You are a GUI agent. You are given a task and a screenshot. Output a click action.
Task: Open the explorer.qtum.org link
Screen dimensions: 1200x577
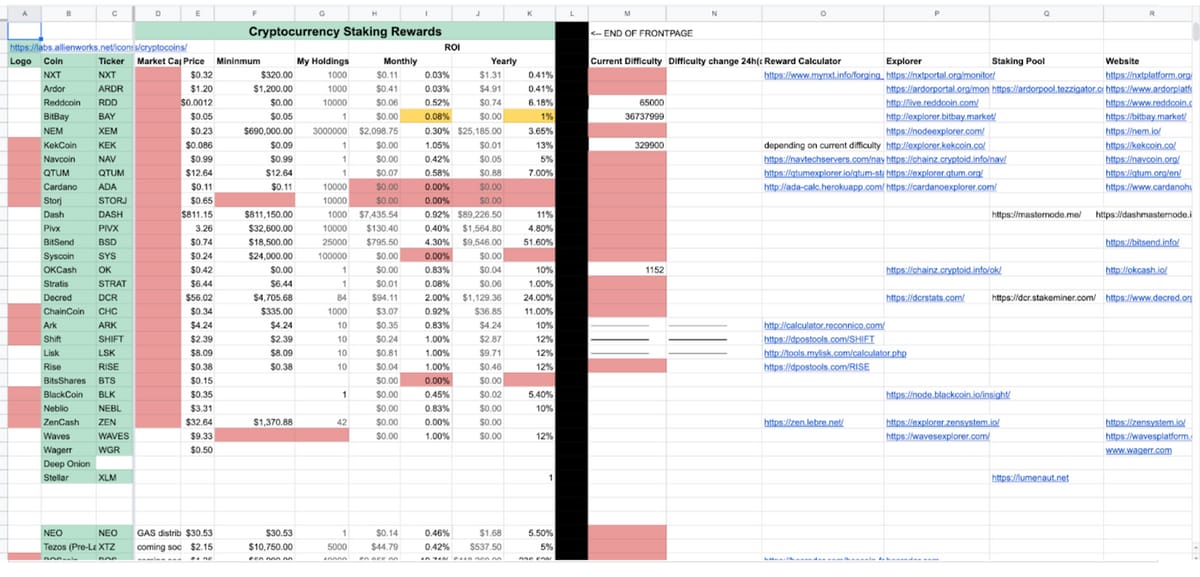coord(936,173)
